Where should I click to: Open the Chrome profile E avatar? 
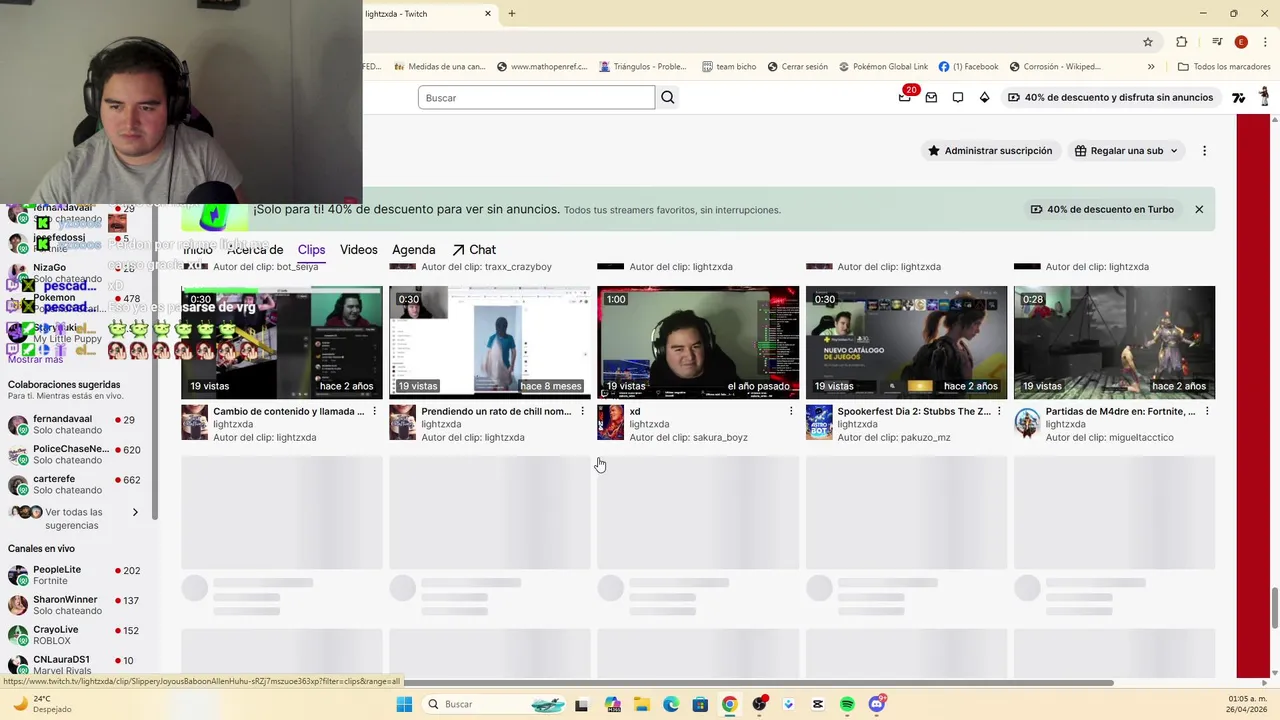coord(1241,42)
